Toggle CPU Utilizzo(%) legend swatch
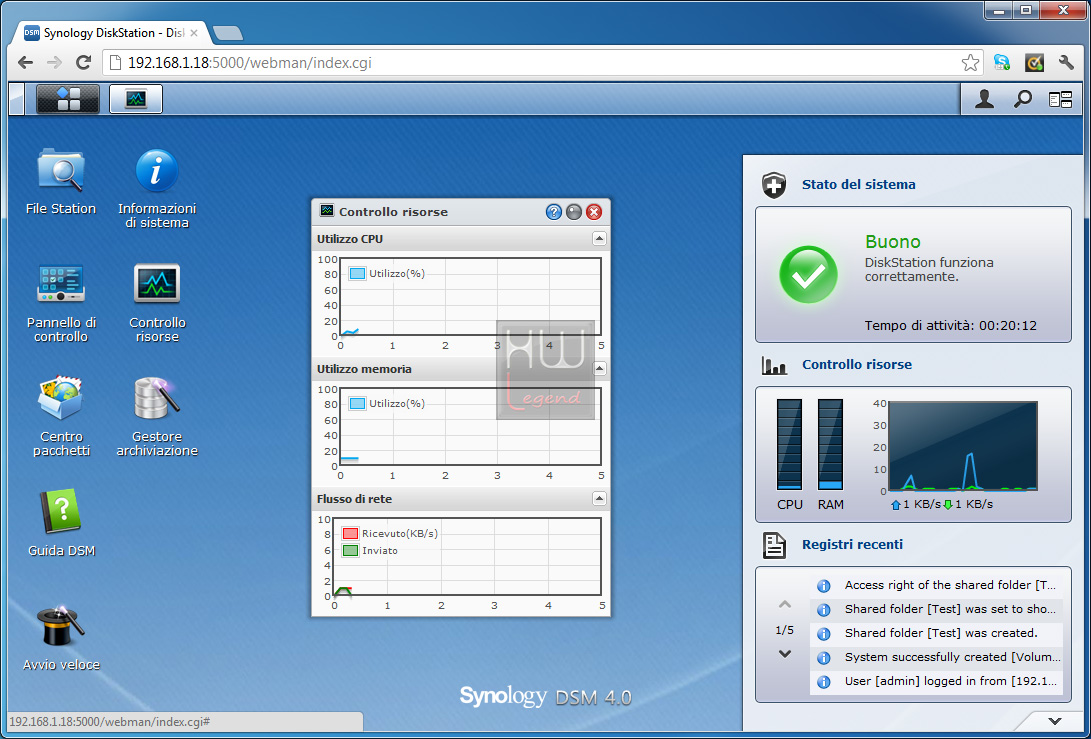1091x739 pixels. click(357, 273)
